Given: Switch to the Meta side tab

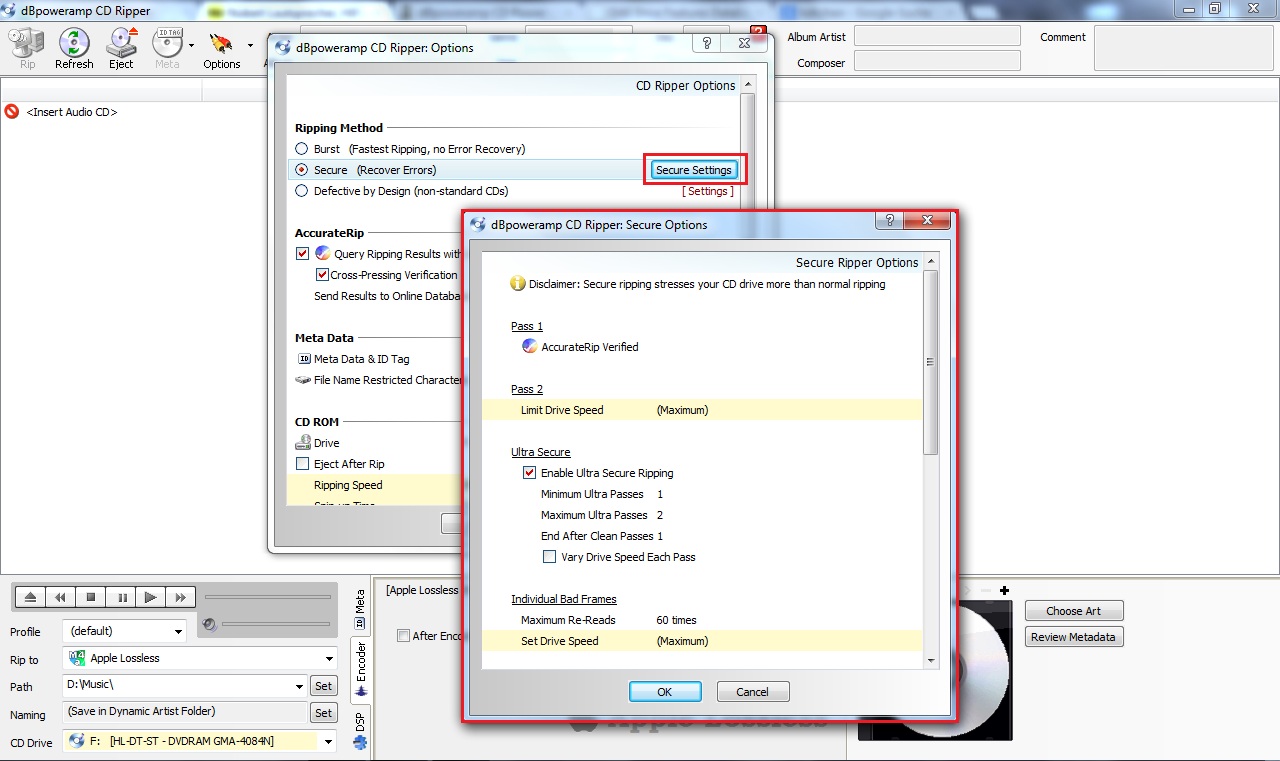Looking at the screenshot, I should [x=360, y=609].
